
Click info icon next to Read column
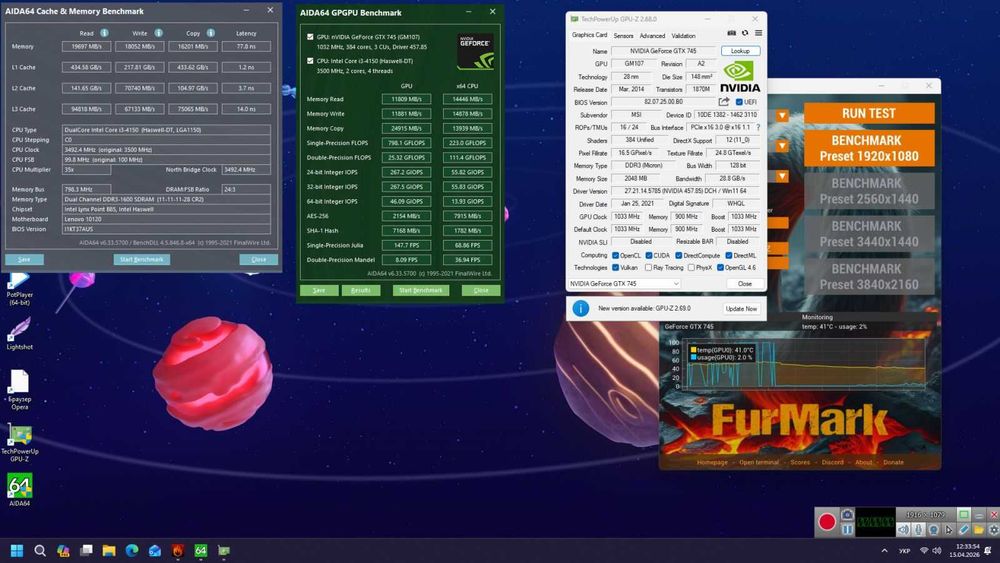click(x=104, y=33)
